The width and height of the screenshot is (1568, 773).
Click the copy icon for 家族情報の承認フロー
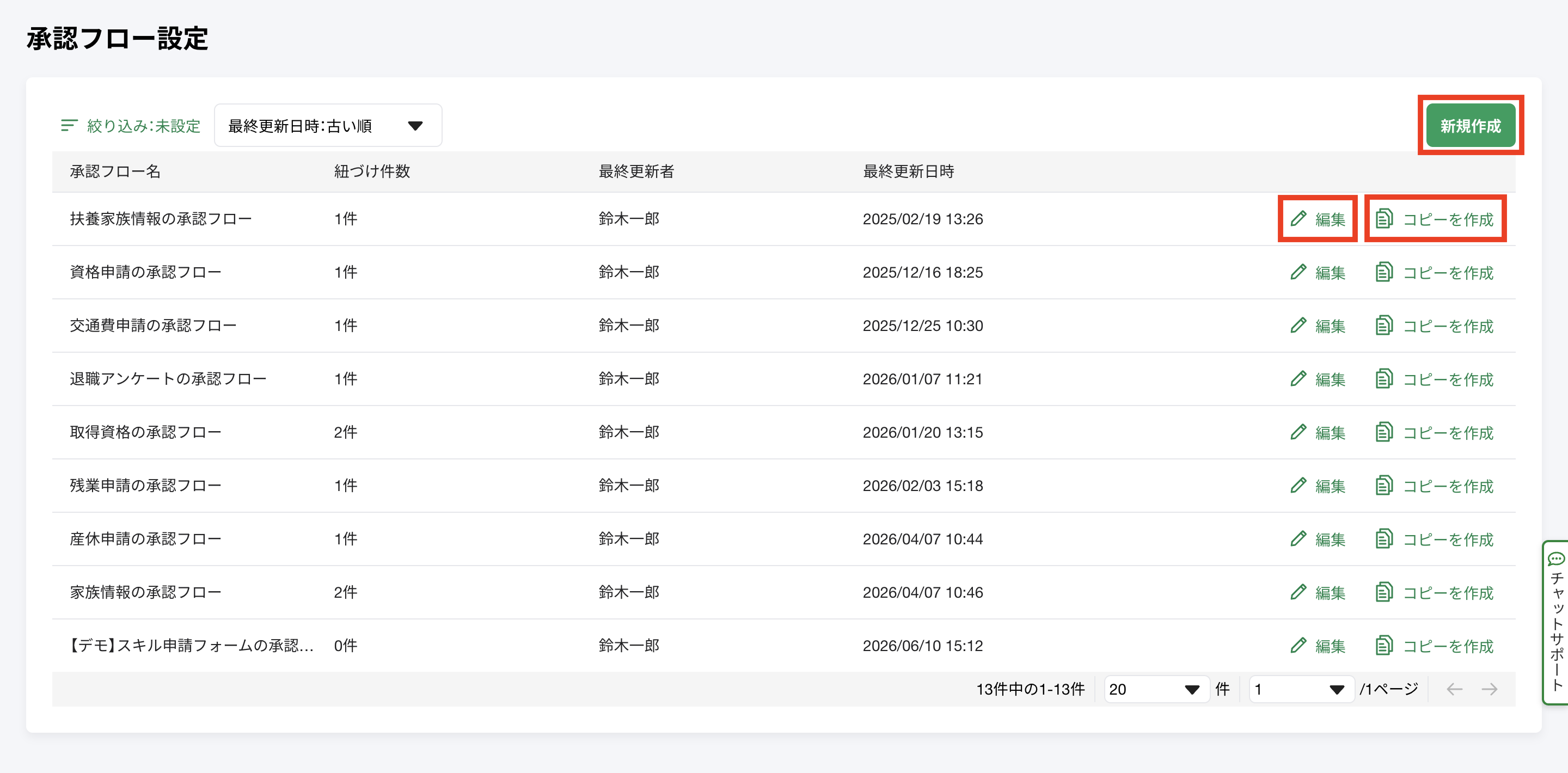click(x=1384, y=592)
